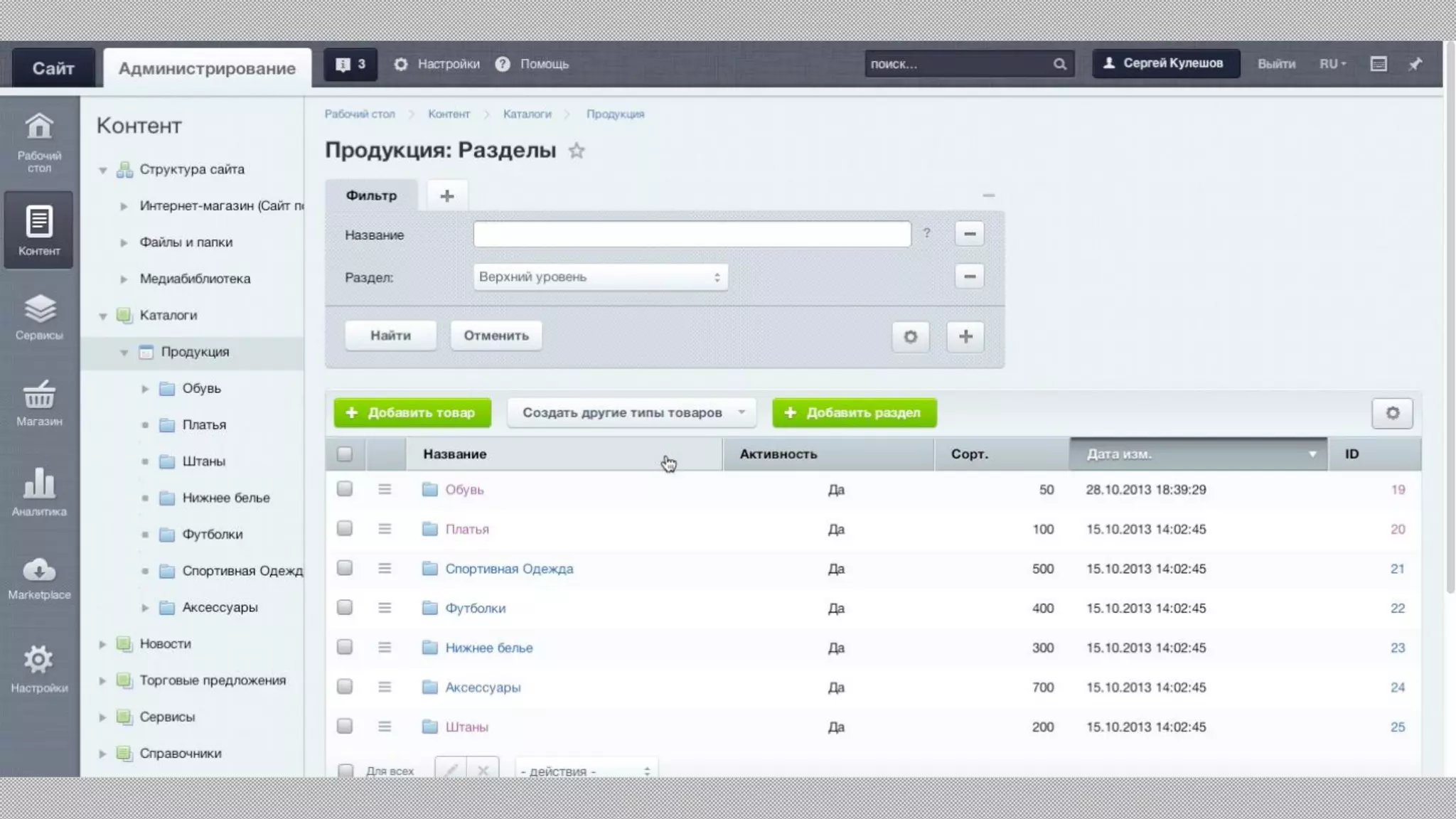Open the row menu for Обувь
The height and width of the screenshot is (819, 1456).
385,489
